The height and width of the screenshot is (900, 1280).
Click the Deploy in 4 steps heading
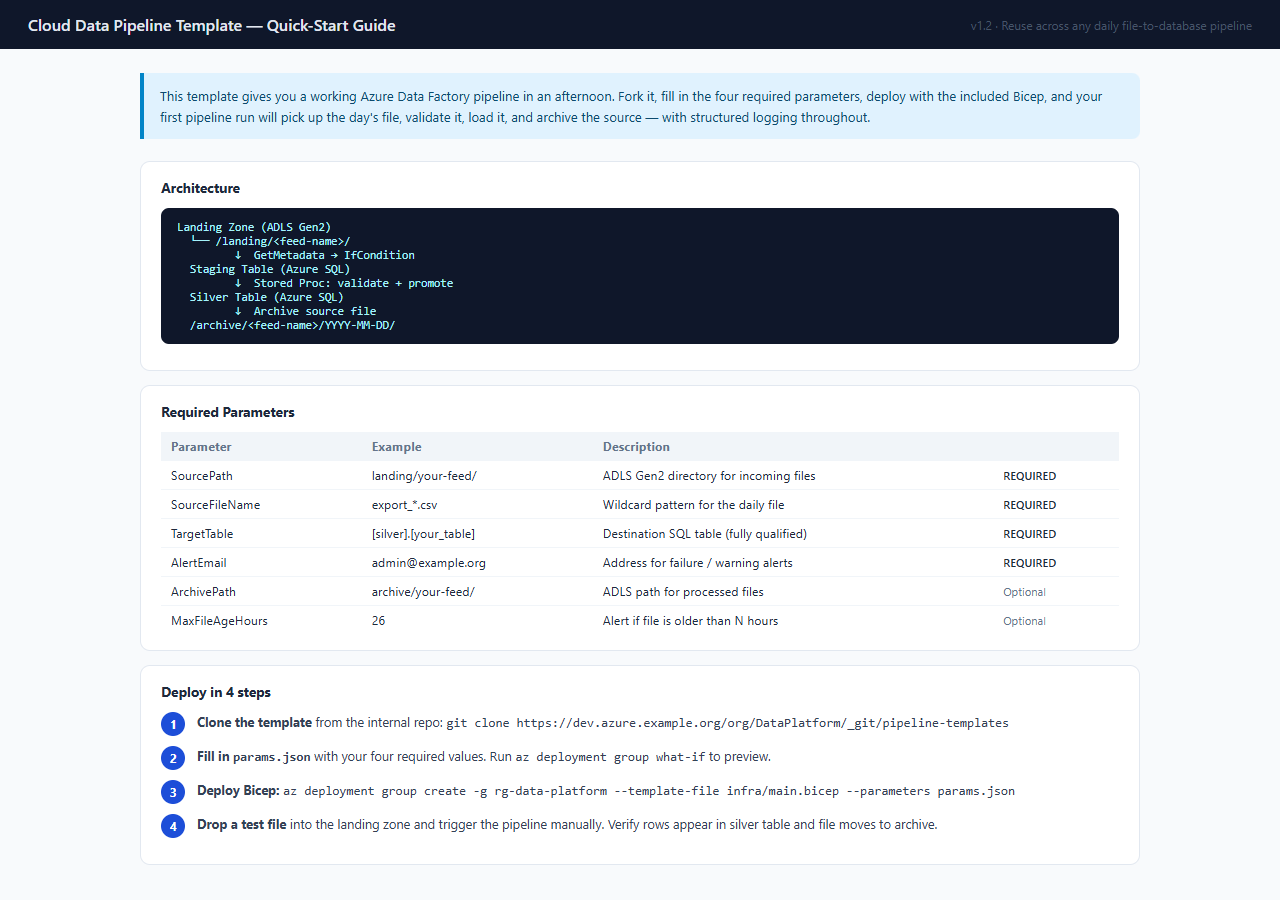pos(216,692)
